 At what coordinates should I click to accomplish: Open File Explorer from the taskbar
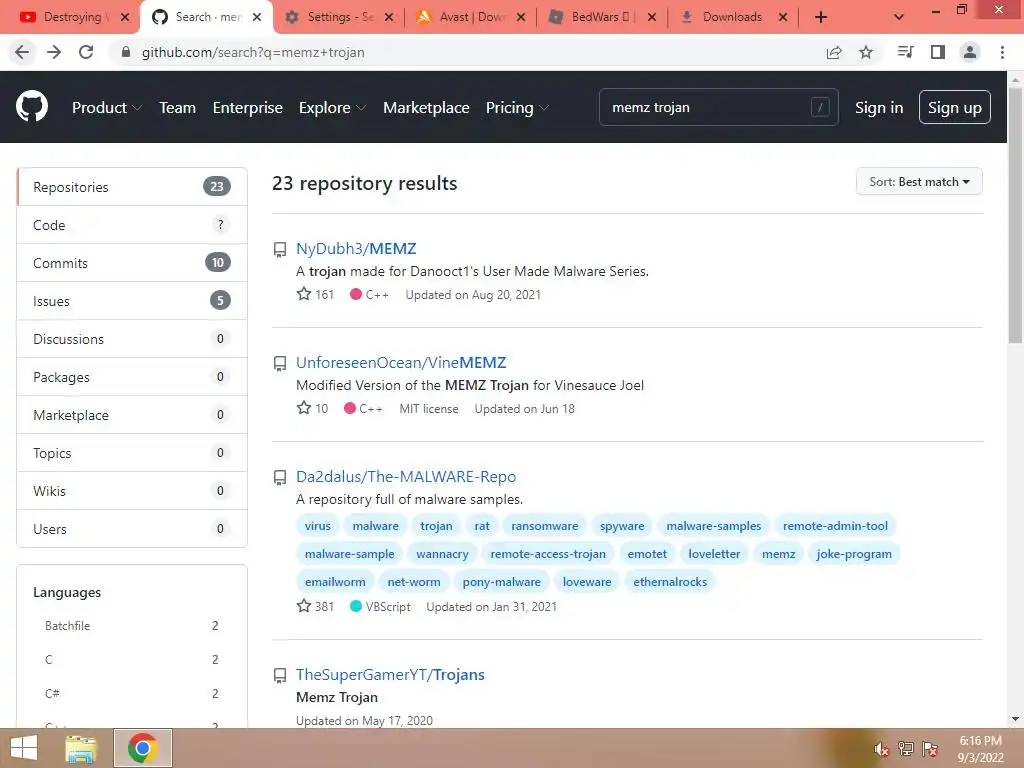point(81,748)
